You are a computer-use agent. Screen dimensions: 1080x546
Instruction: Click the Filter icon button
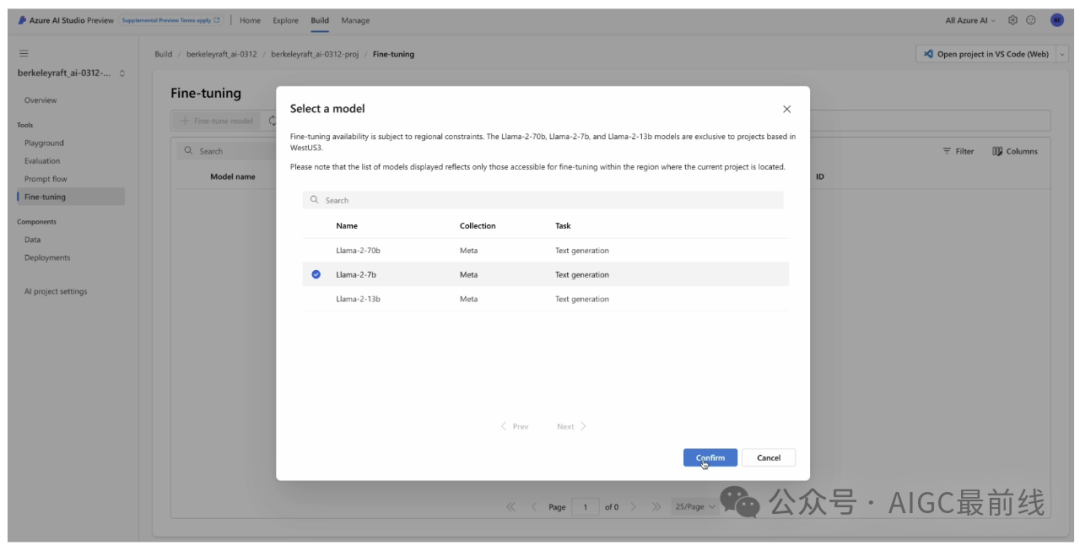[x=958, y=151]
